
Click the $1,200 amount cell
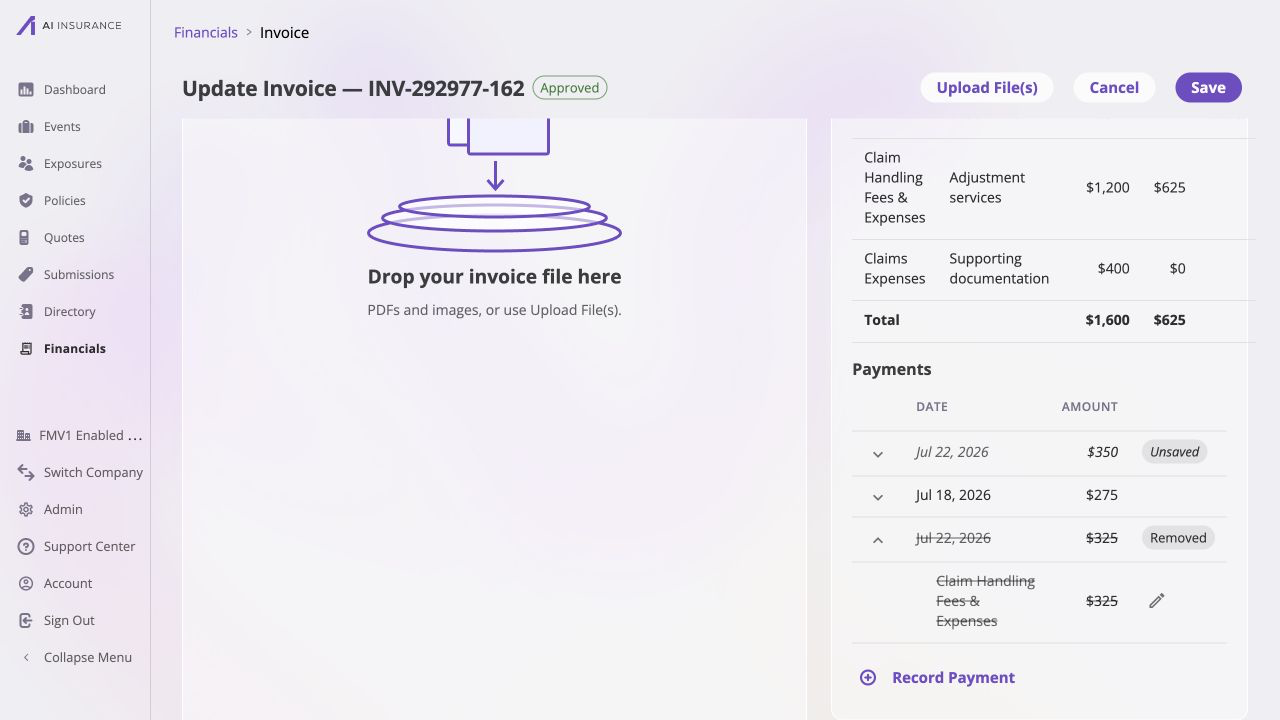(x=1108, y=188)
